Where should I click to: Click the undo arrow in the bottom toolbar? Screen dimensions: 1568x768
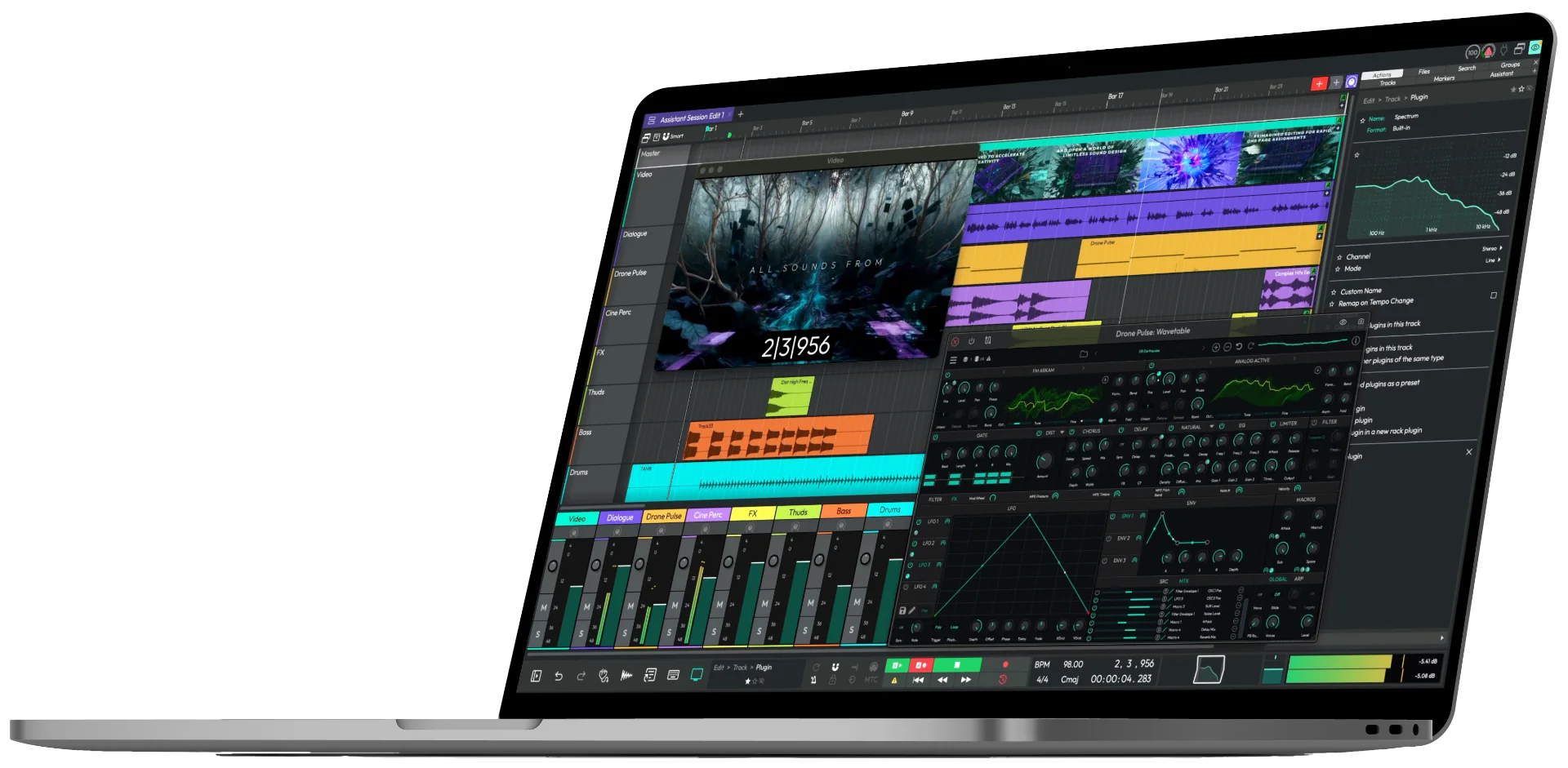click(559, 676)
